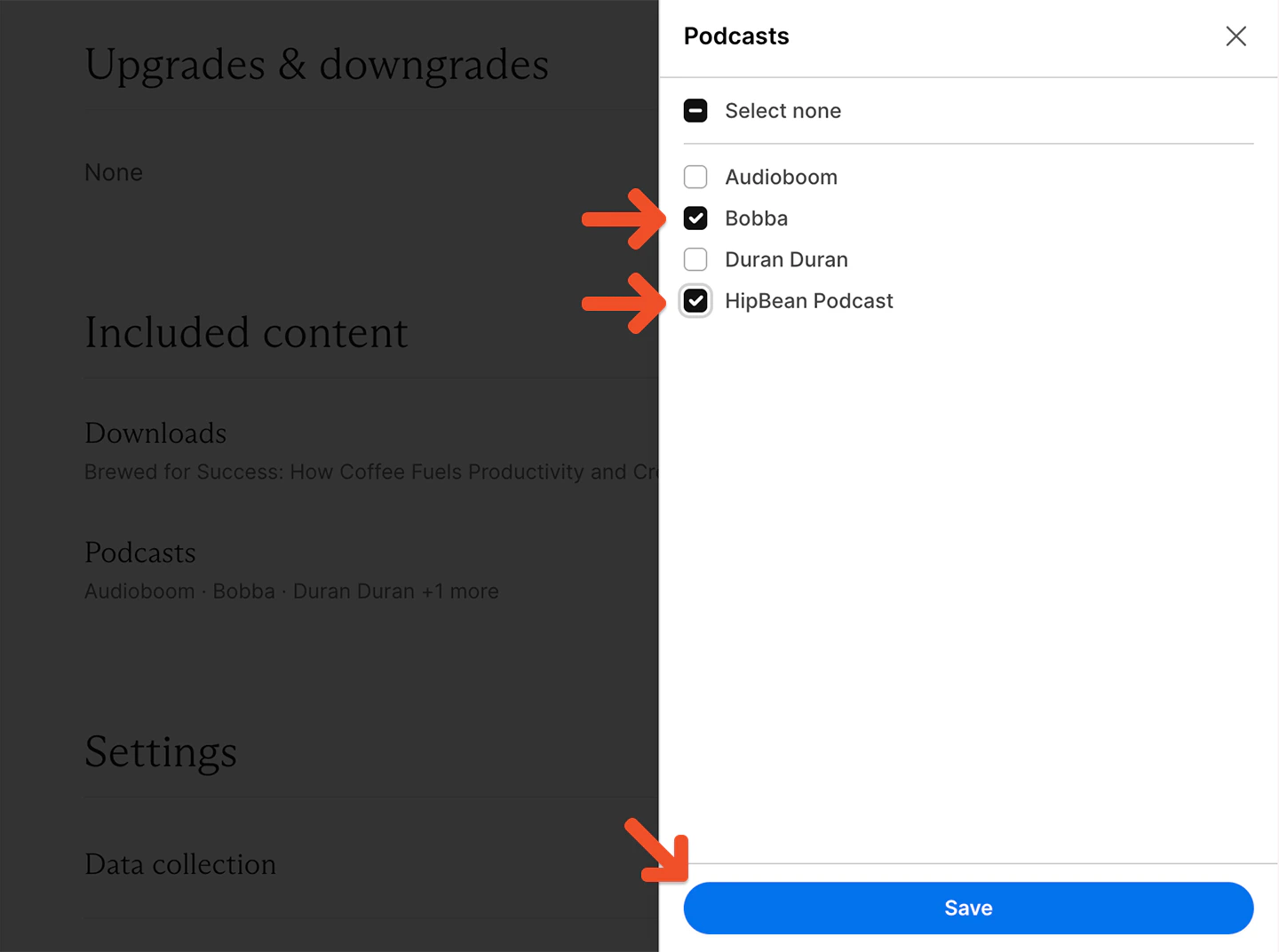Open the Downloads content section
Screen dimensions: 1279x952
point(155,433)
